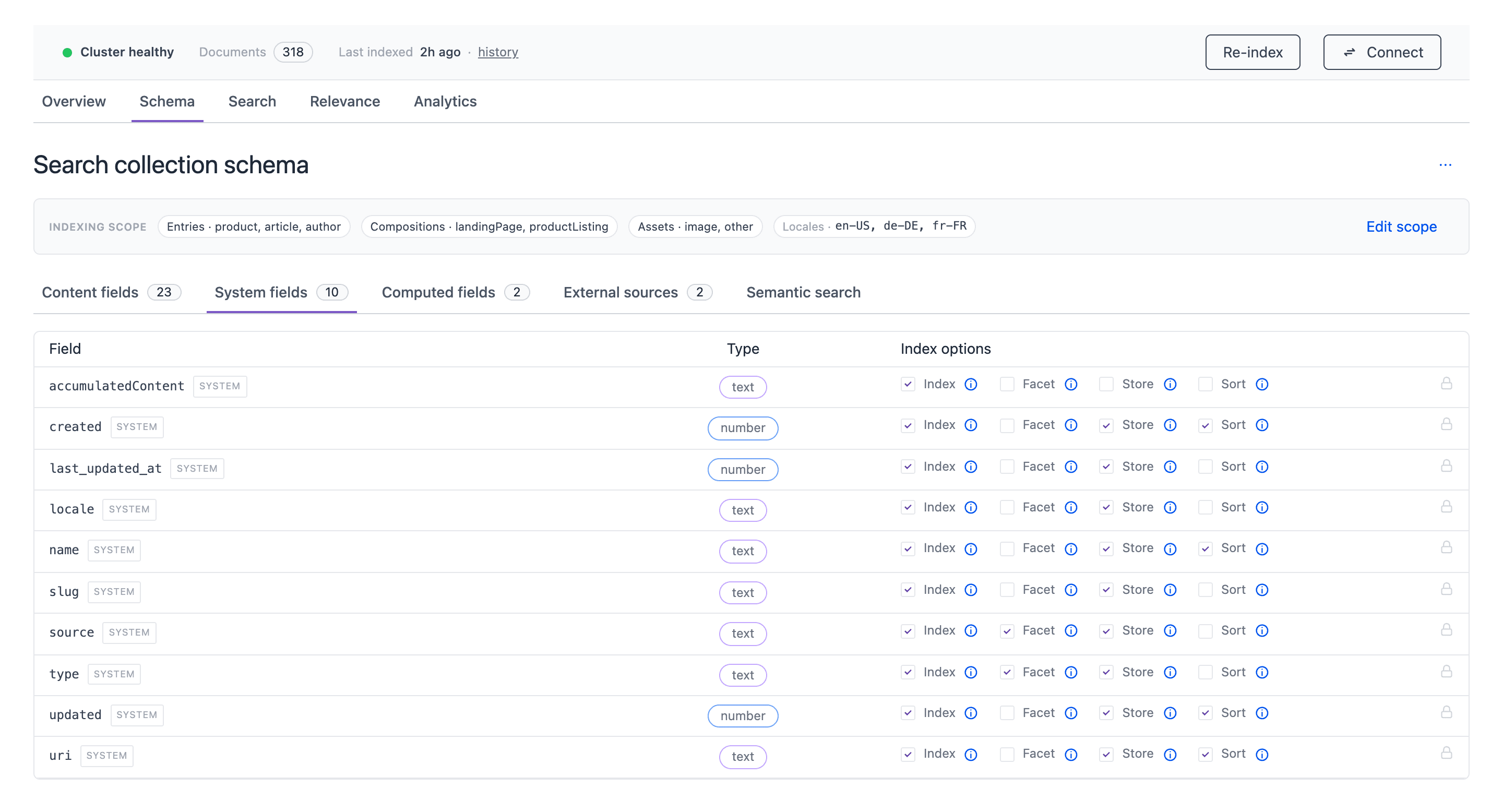The image size is (1503, 812).
Task: Toggle Sort checkbox for created field
Action: tap(1205, 425)
